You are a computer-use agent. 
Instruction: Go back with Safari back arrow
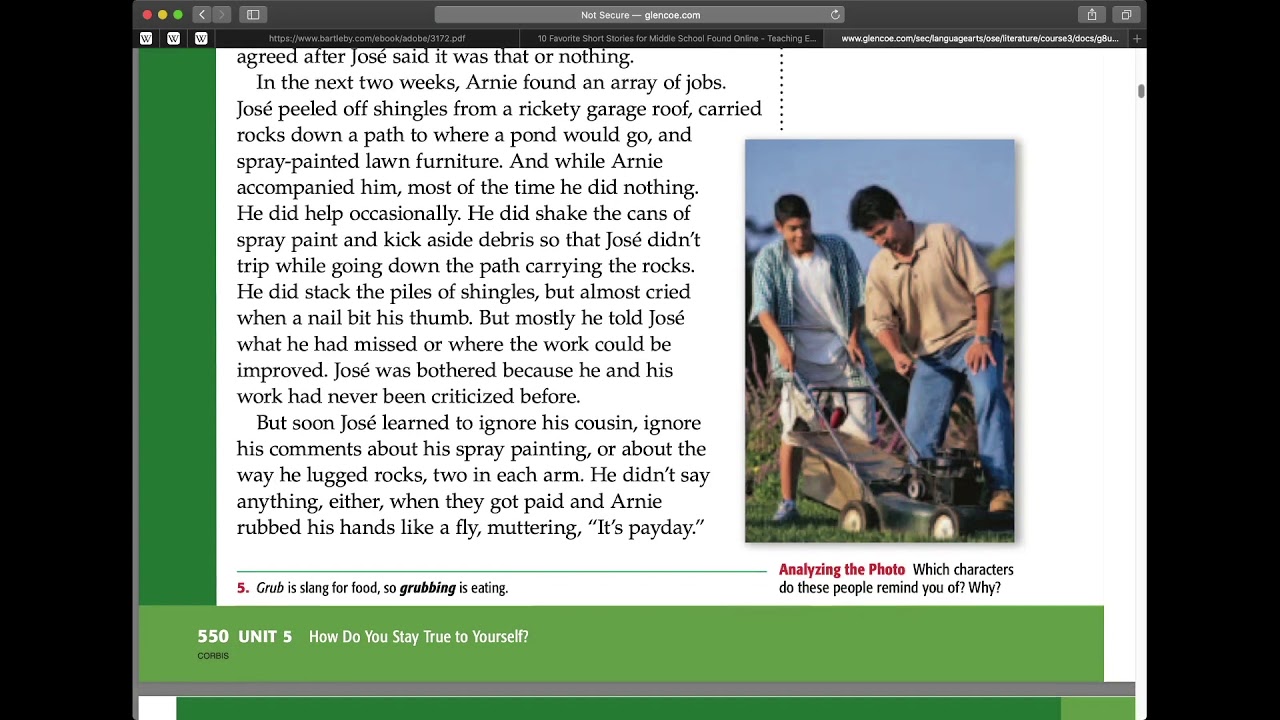tap(202, 15)
